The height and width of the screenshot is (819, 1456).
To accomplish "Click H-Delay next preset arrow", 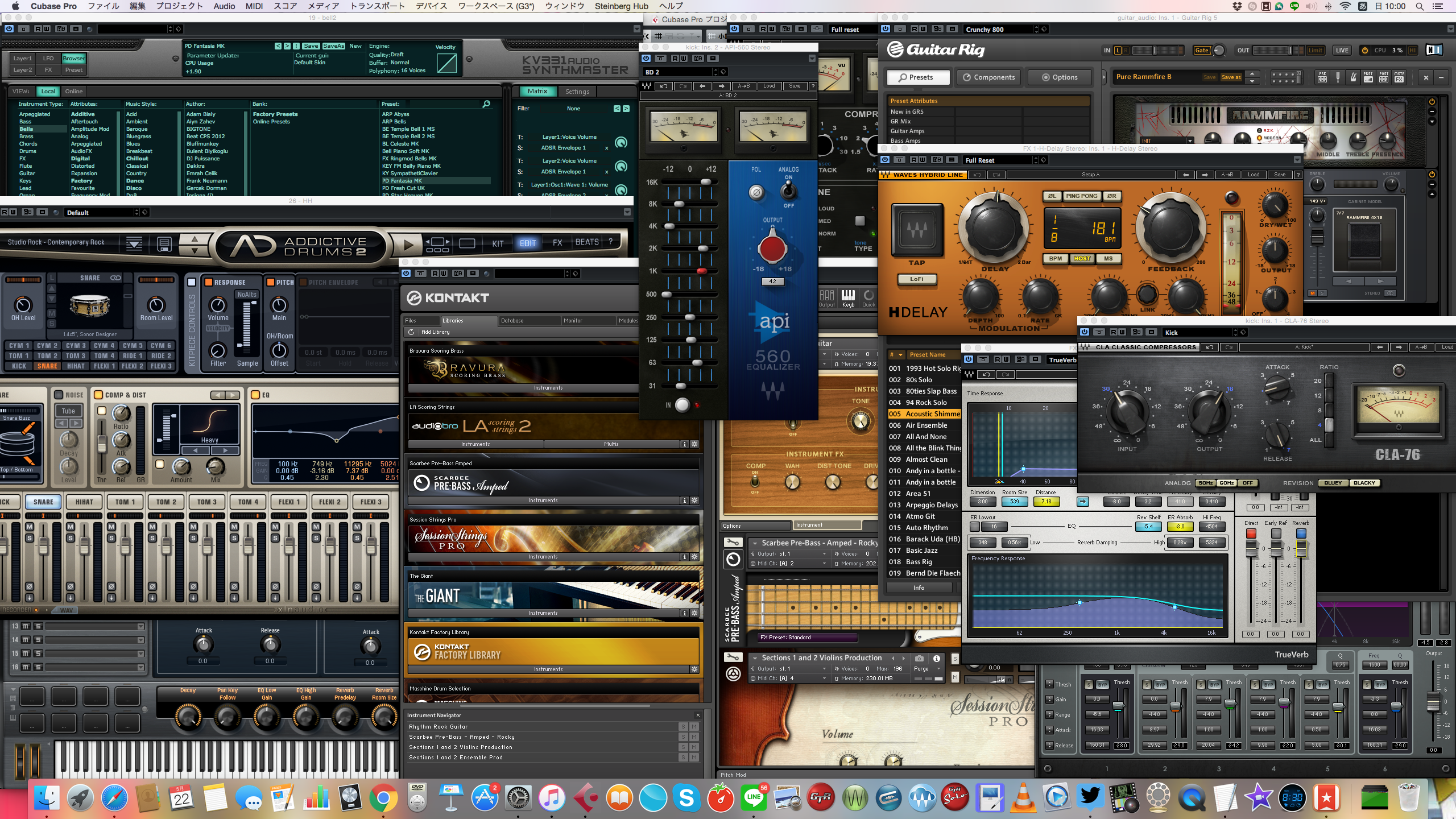I will (x=1205, y=175).
